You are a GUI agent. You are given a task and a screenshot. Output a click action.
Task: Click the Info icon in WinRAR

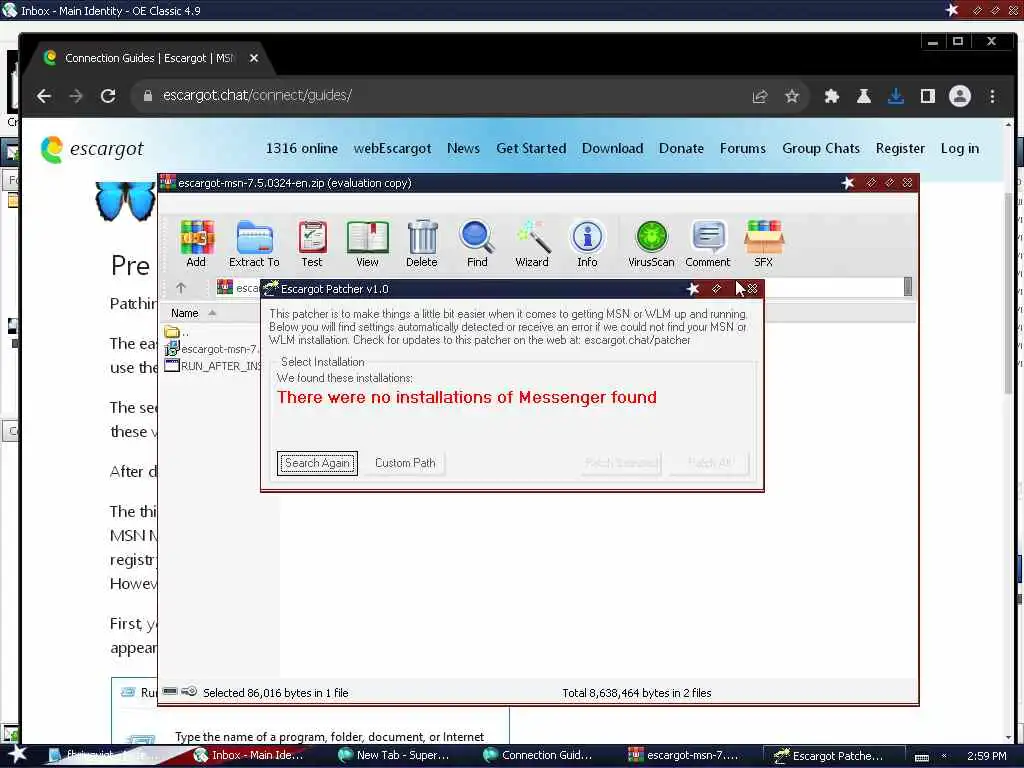pos(587,244)
